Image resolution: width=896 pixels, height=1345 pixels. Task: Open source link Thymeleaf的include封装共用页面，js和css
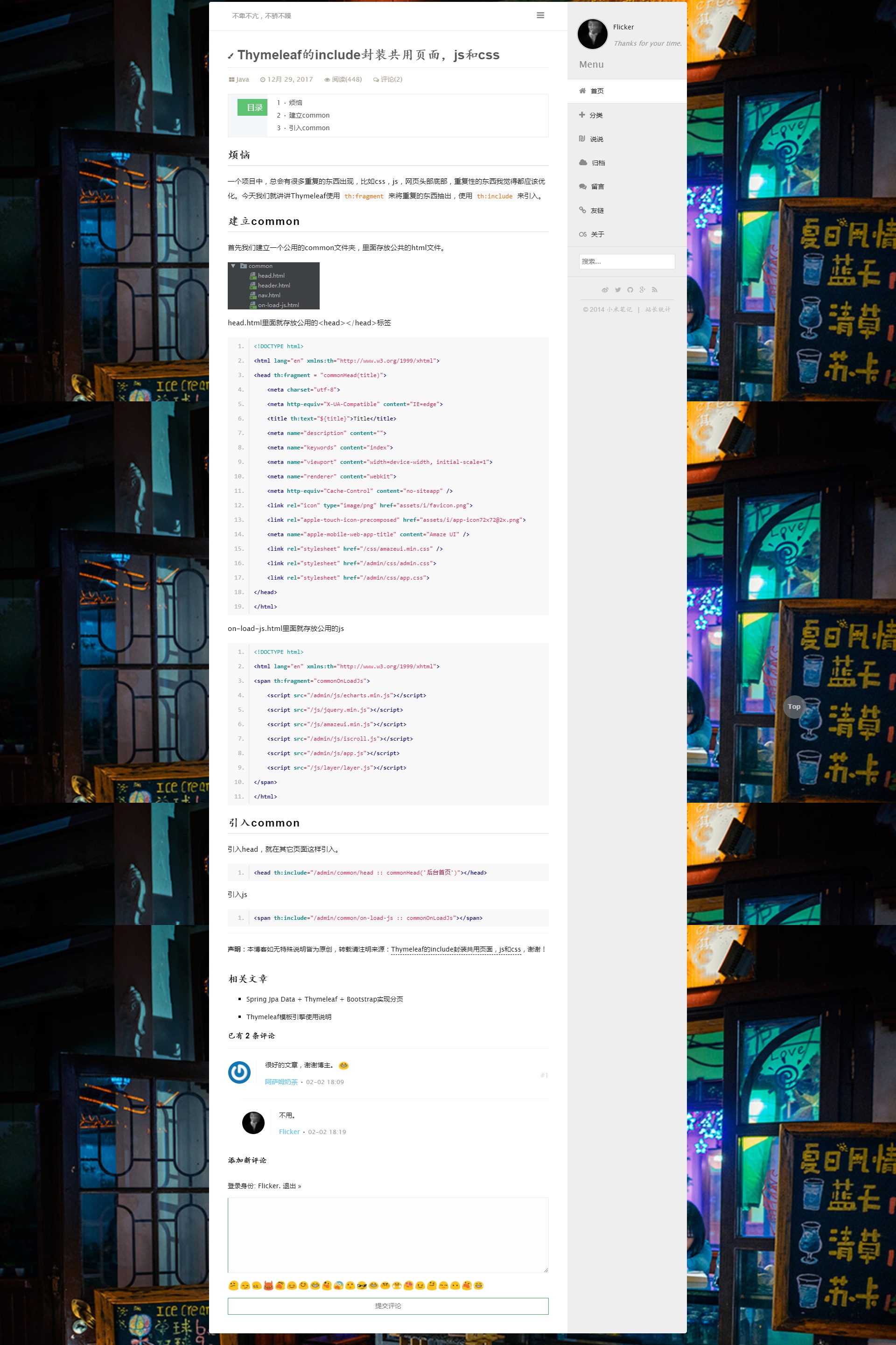tap(456, 949)
